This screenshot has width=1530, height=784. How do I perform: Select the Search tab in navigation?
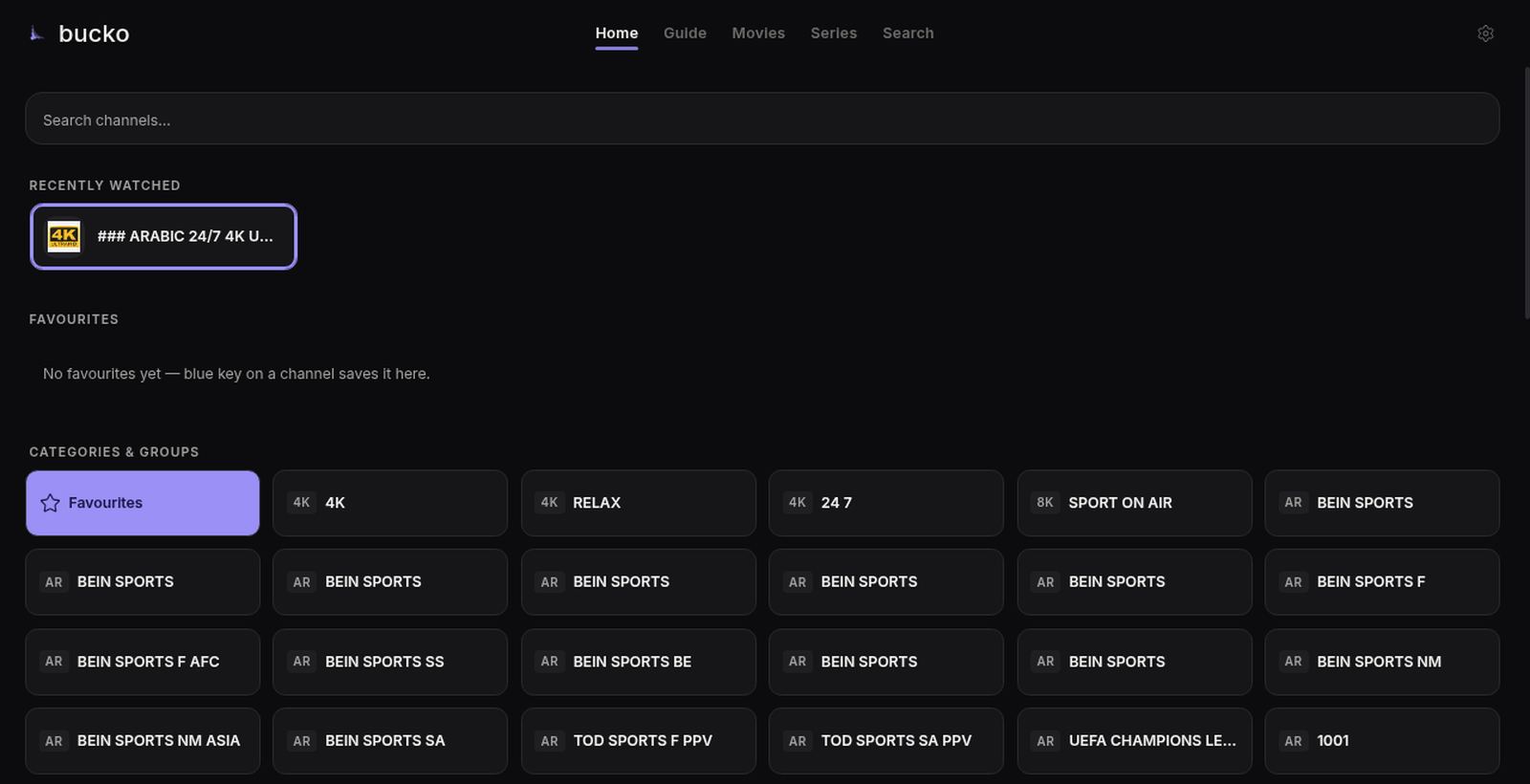[x=908, y=33]
